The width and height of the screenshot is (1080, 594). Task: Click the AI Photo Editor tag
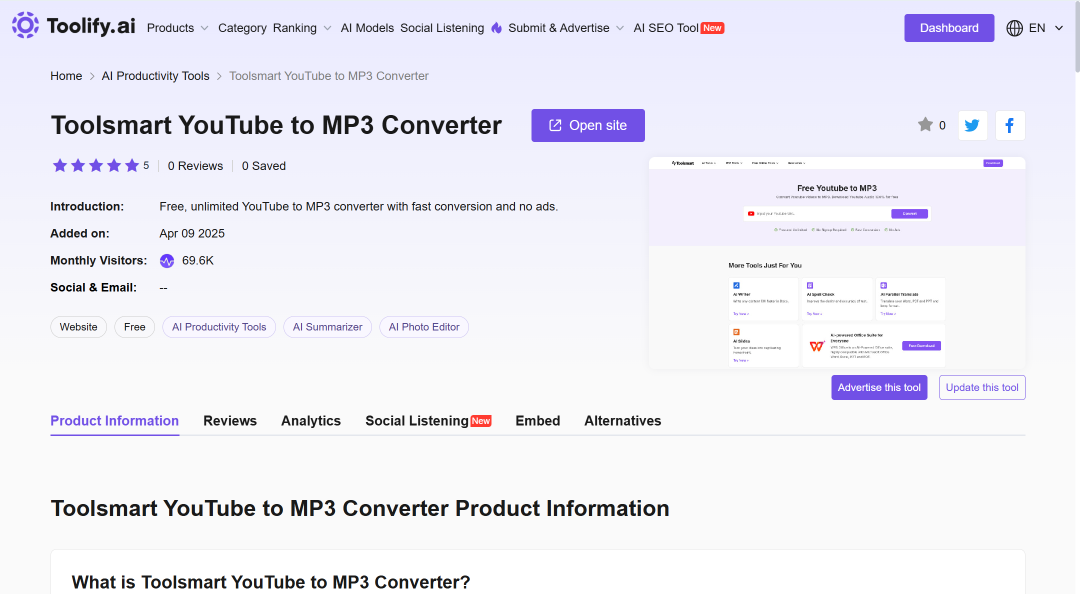424,327
